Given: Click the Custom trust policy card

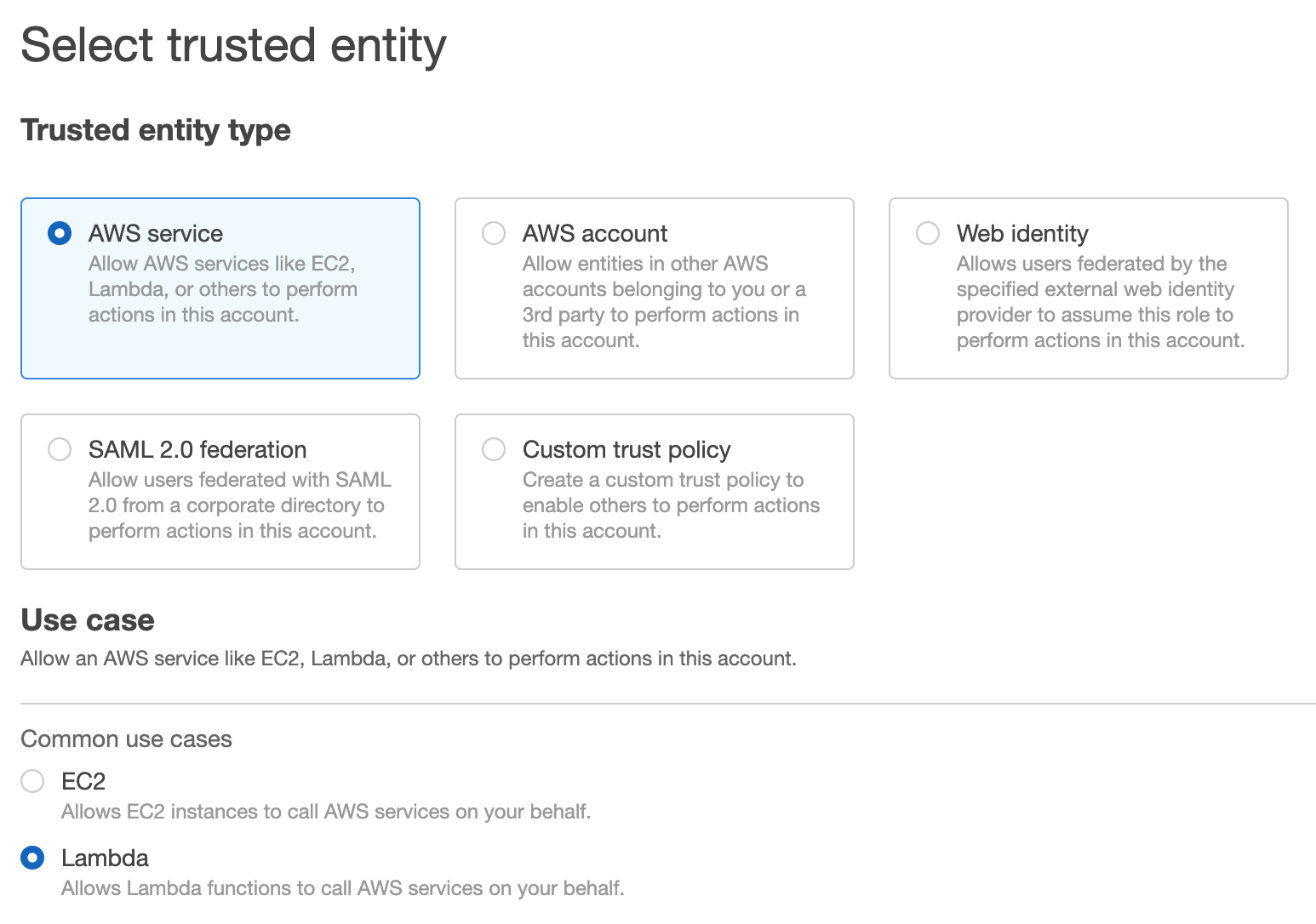Looking at the screenshot, I should (x=654, y=492).
